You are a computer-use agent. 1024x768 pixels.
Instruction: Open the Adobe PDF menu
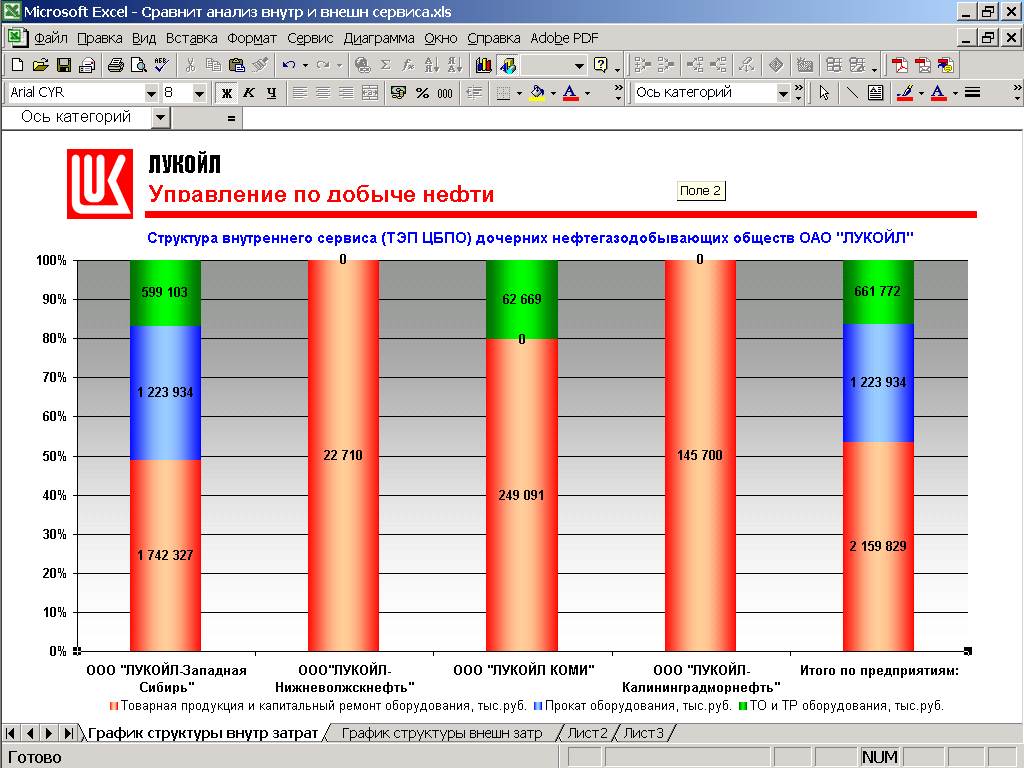564,38
